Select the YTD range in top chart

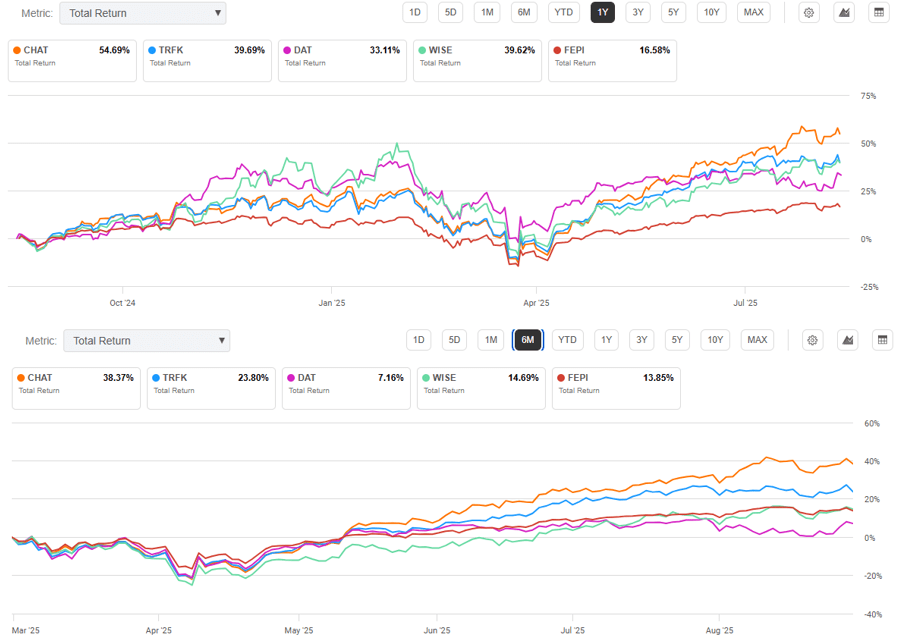[x=564, y=13]
